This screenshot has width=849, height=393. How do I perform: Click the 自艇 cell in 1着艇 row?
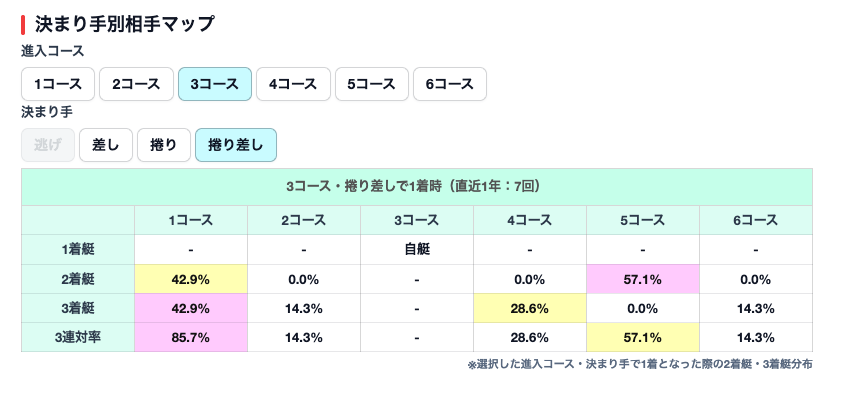417,250
